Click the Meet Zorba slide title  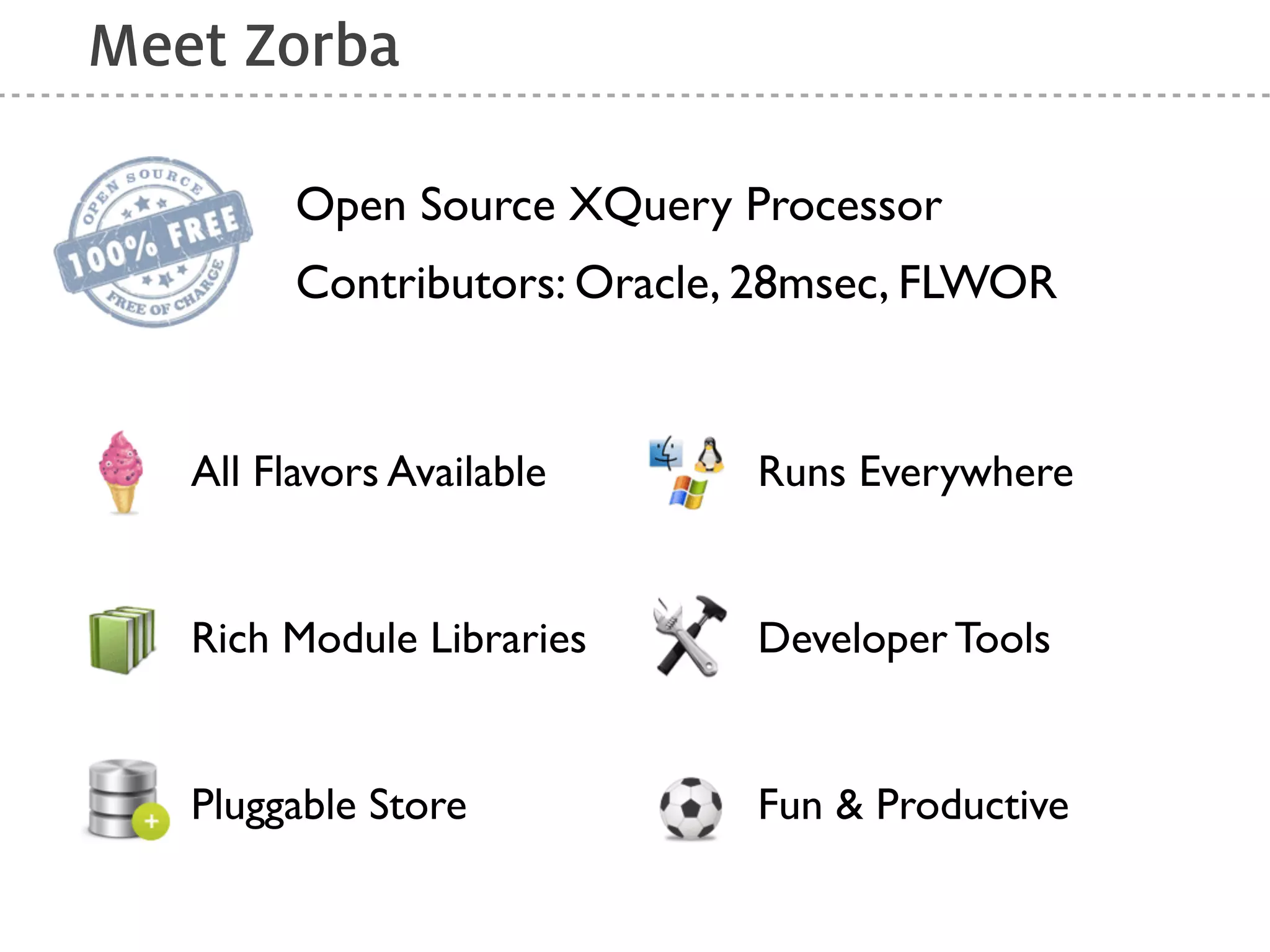click(244, 46)
